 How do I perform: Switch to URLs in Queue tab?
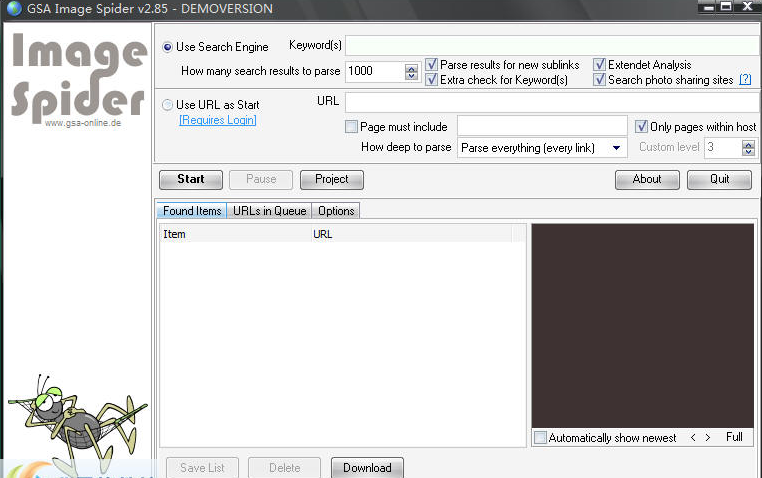pyautogui.click(x=269, y=211)
